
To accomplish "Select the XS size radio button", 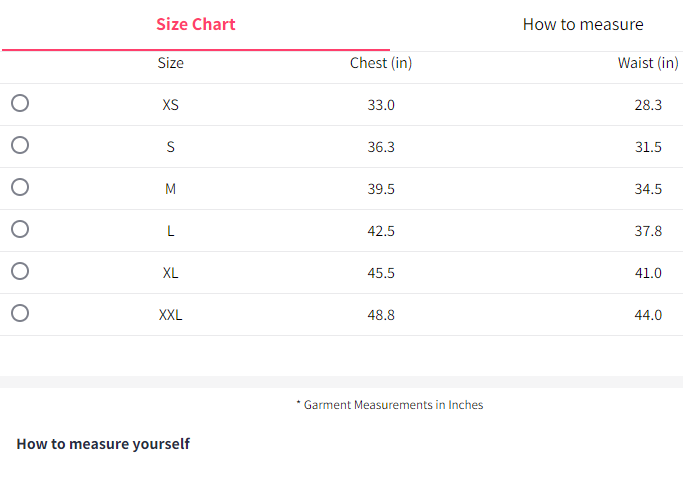I will [x=20, y=103].
